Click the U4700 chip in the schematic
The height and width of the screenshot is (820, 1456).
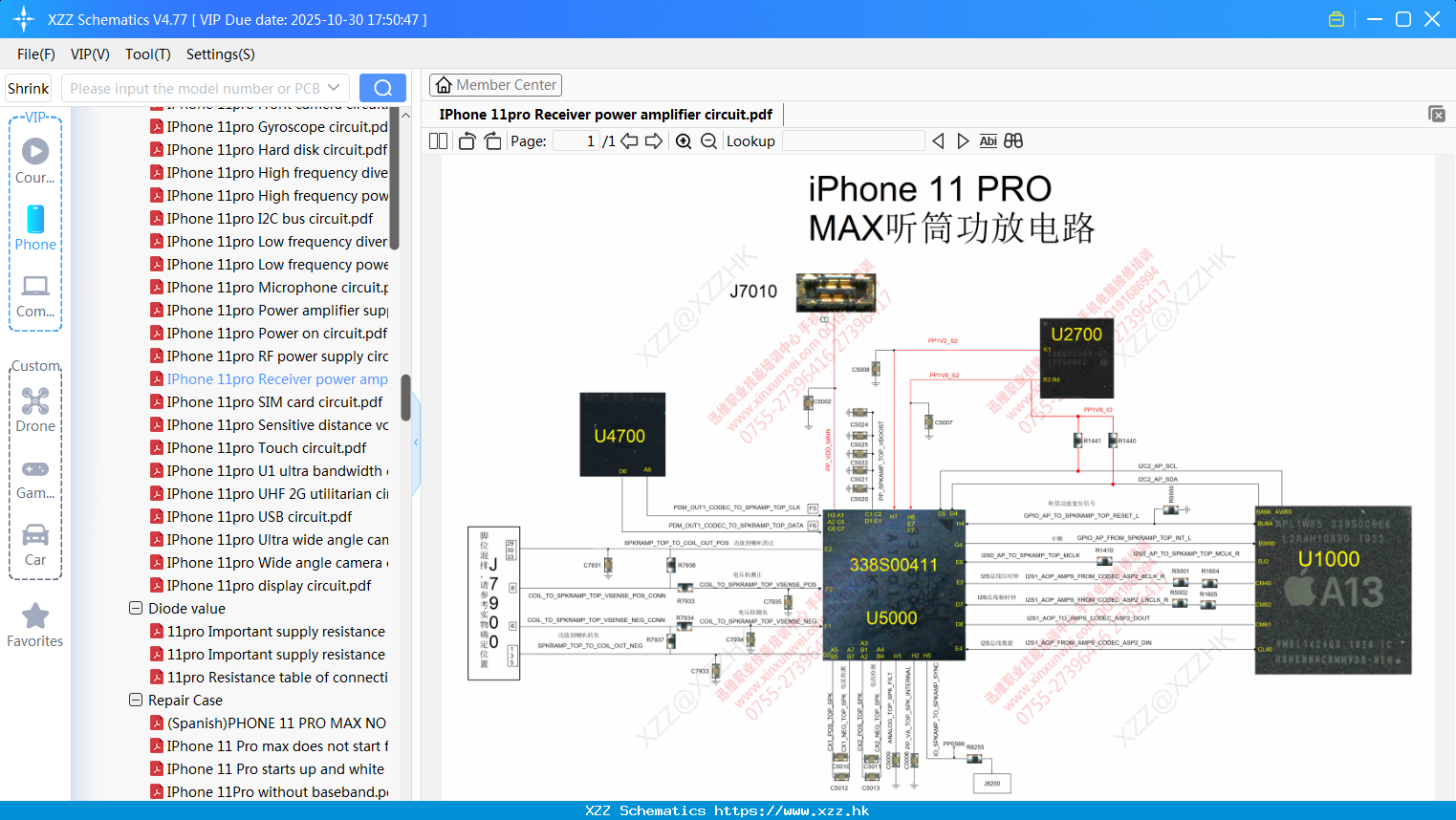pos(622,435)
